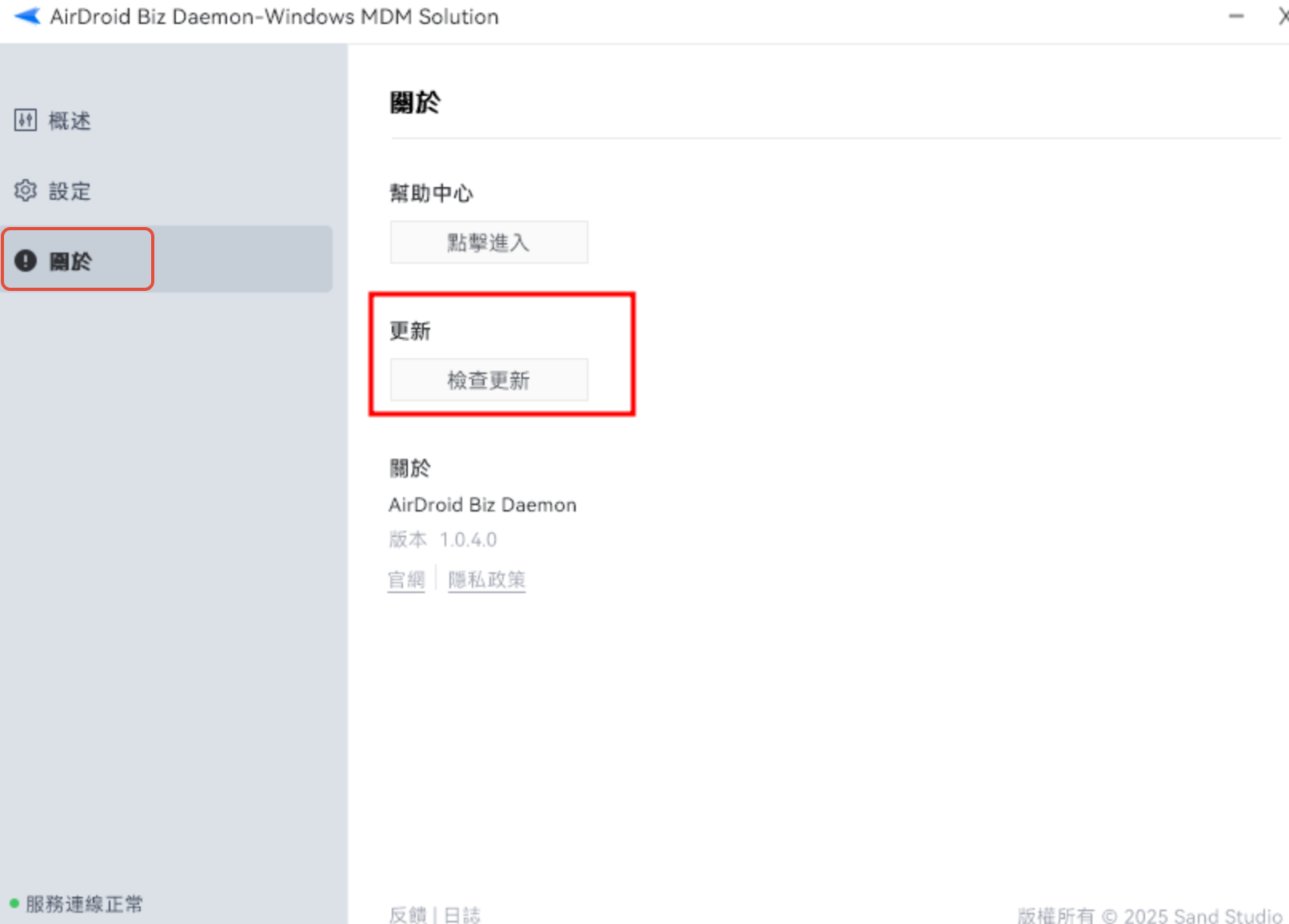Click the 反饋 link in footer

[408, 914]
